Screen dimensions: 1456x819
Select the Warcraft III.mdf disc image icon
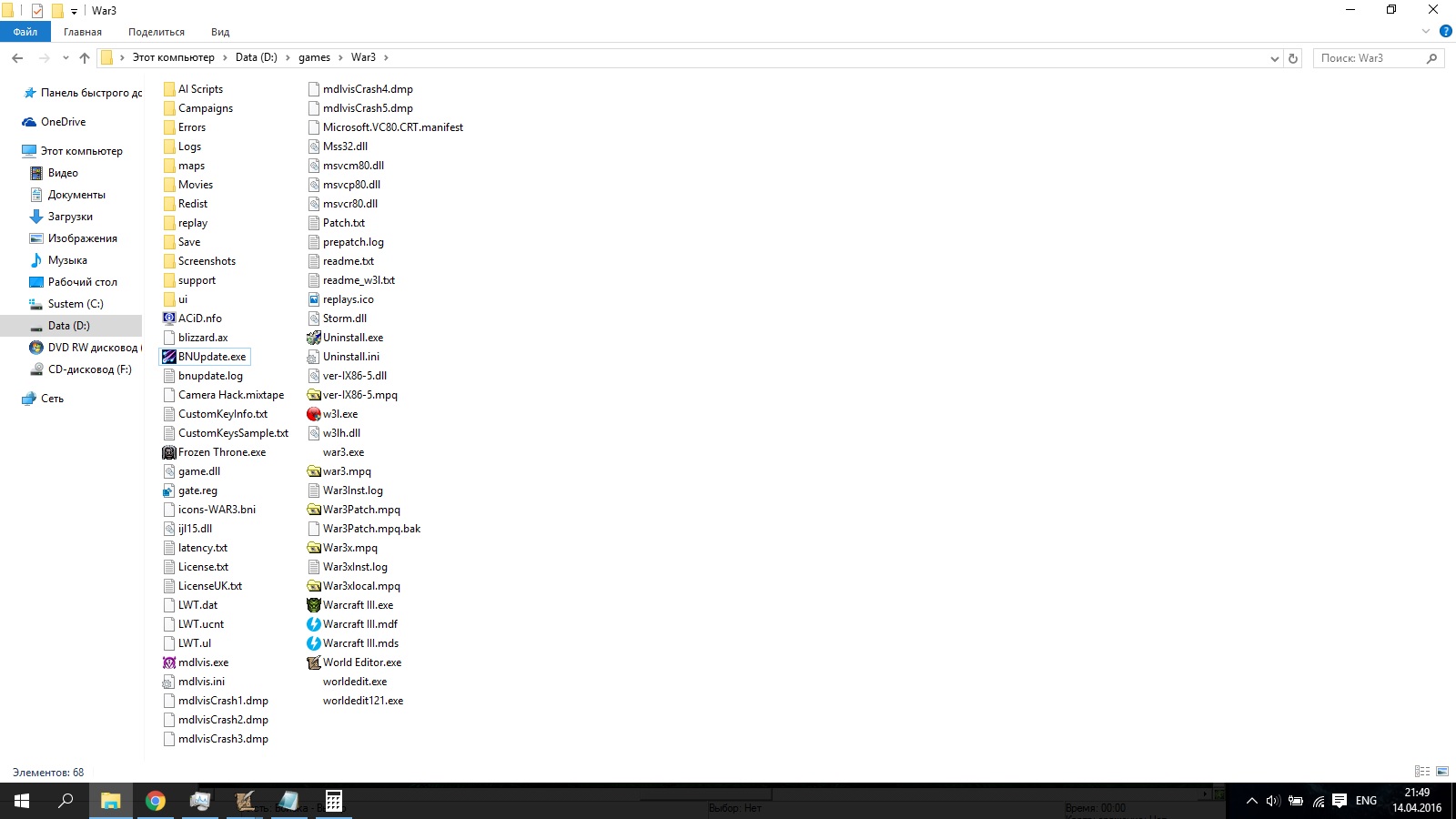click(x=314, y=624)
